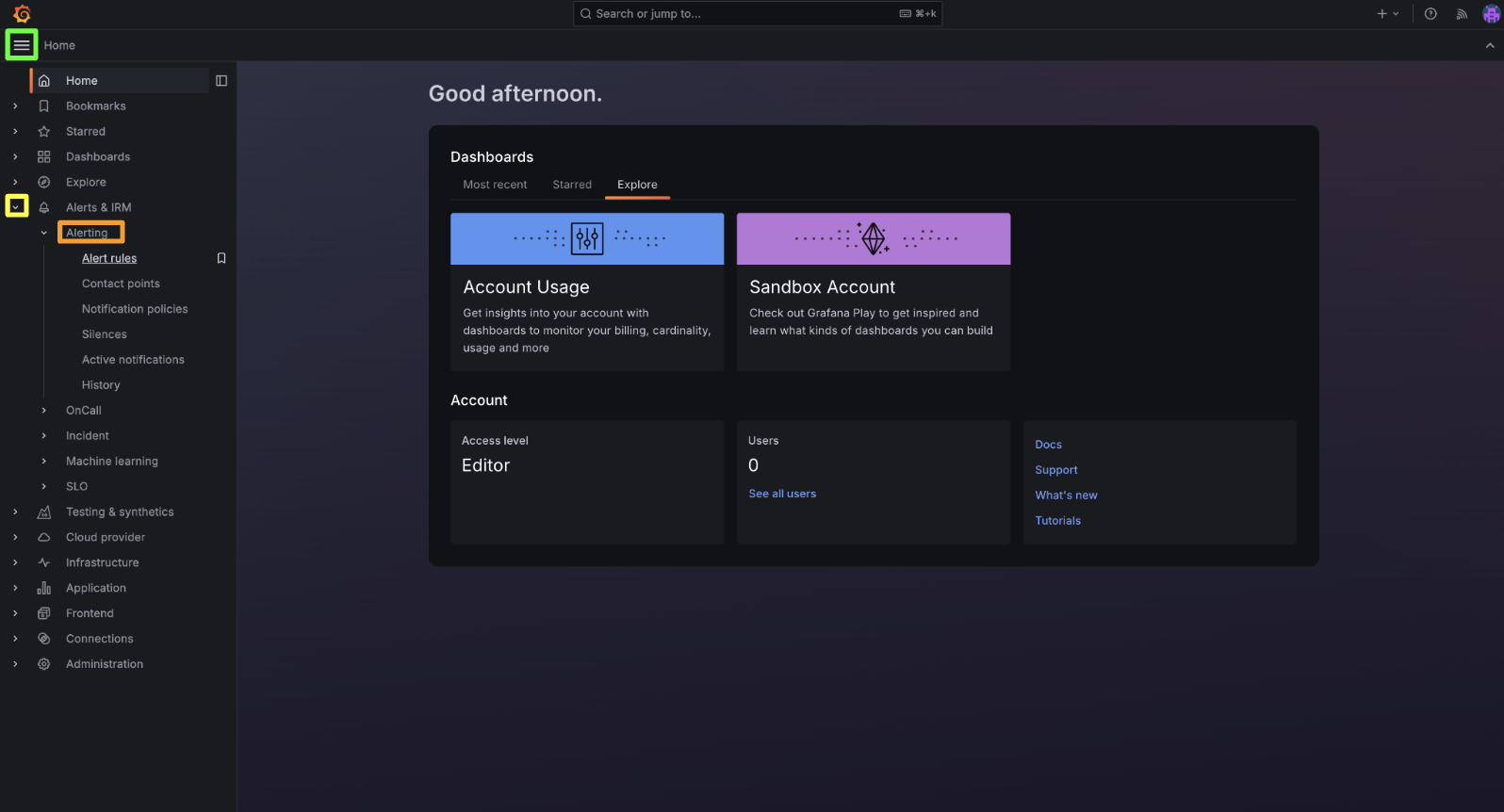The image size is (1504, 812).
Task: Click the See all users link
Action: coord(782,494)
